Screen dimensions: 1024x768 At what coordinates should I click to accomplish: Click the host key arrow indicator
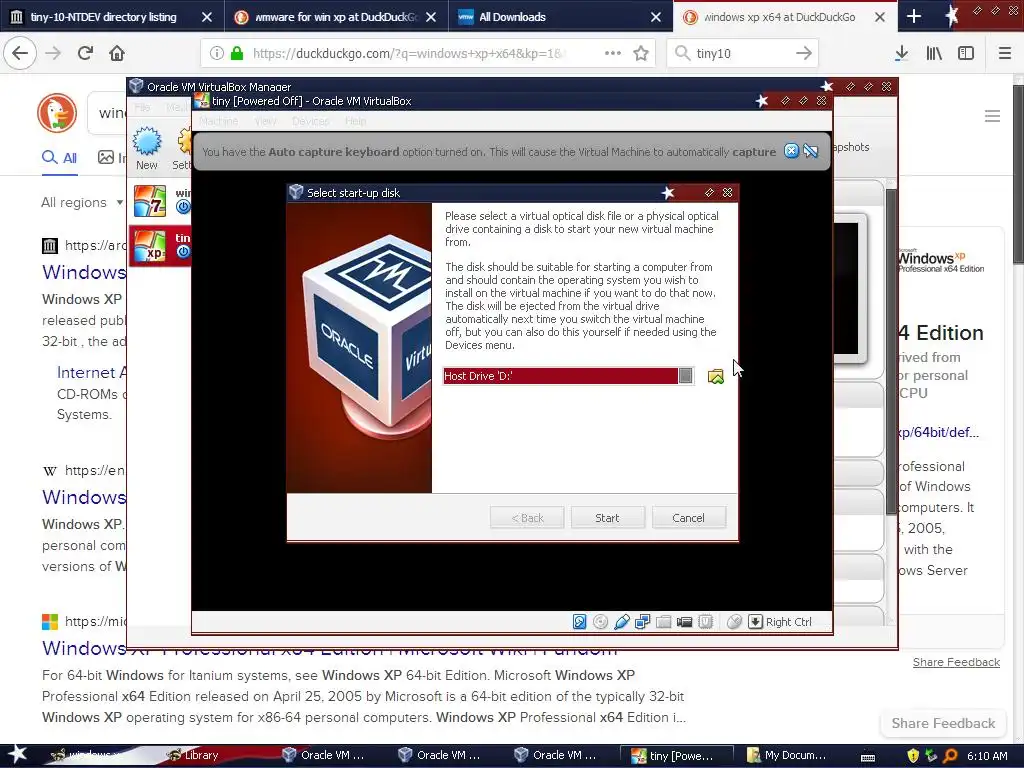pos(755,622)
